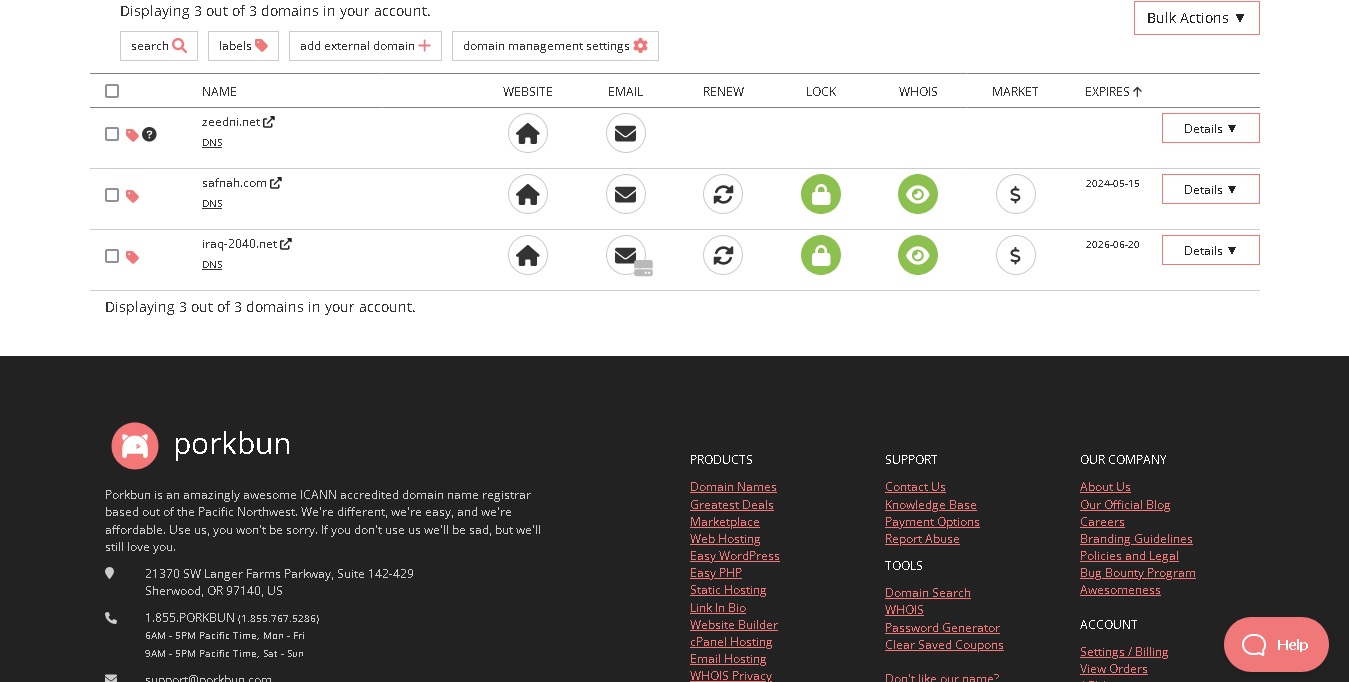
Task: Click the add external domain button
Action: click(365, 46)
